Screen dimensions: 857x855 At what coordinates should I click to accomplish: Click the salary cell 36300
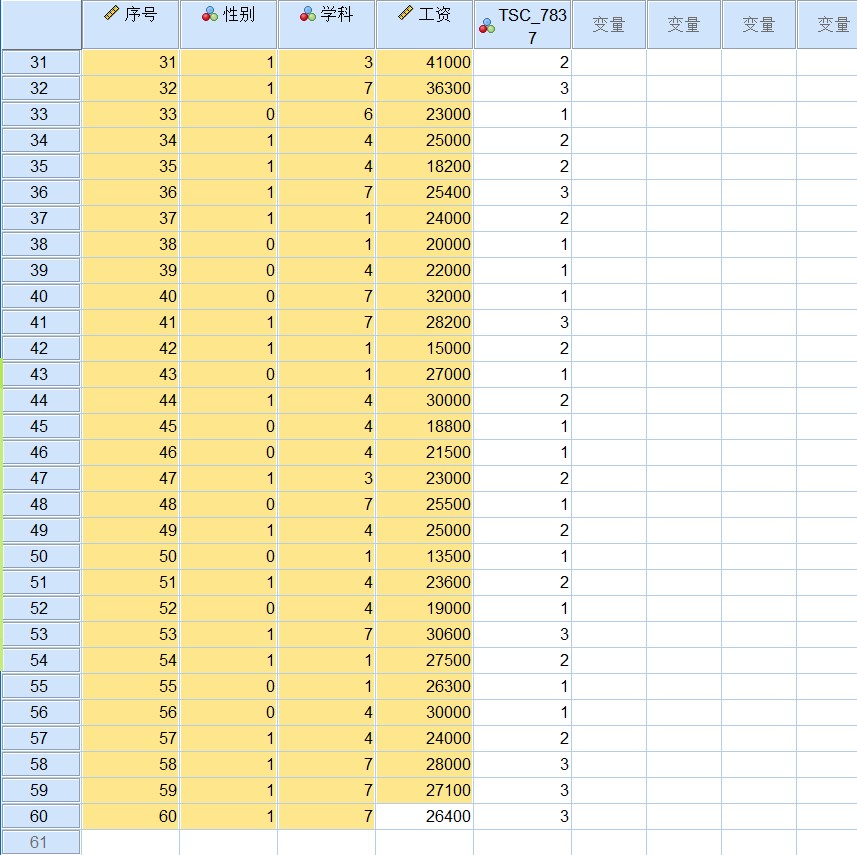424,89
